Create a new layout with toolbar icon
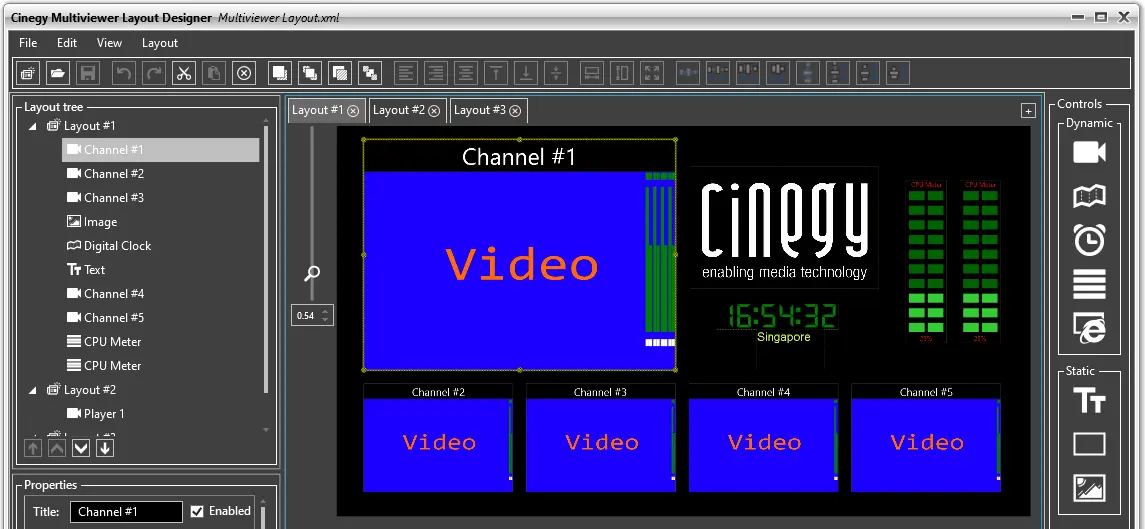The image size is (1145, 529). coord(28,73)
